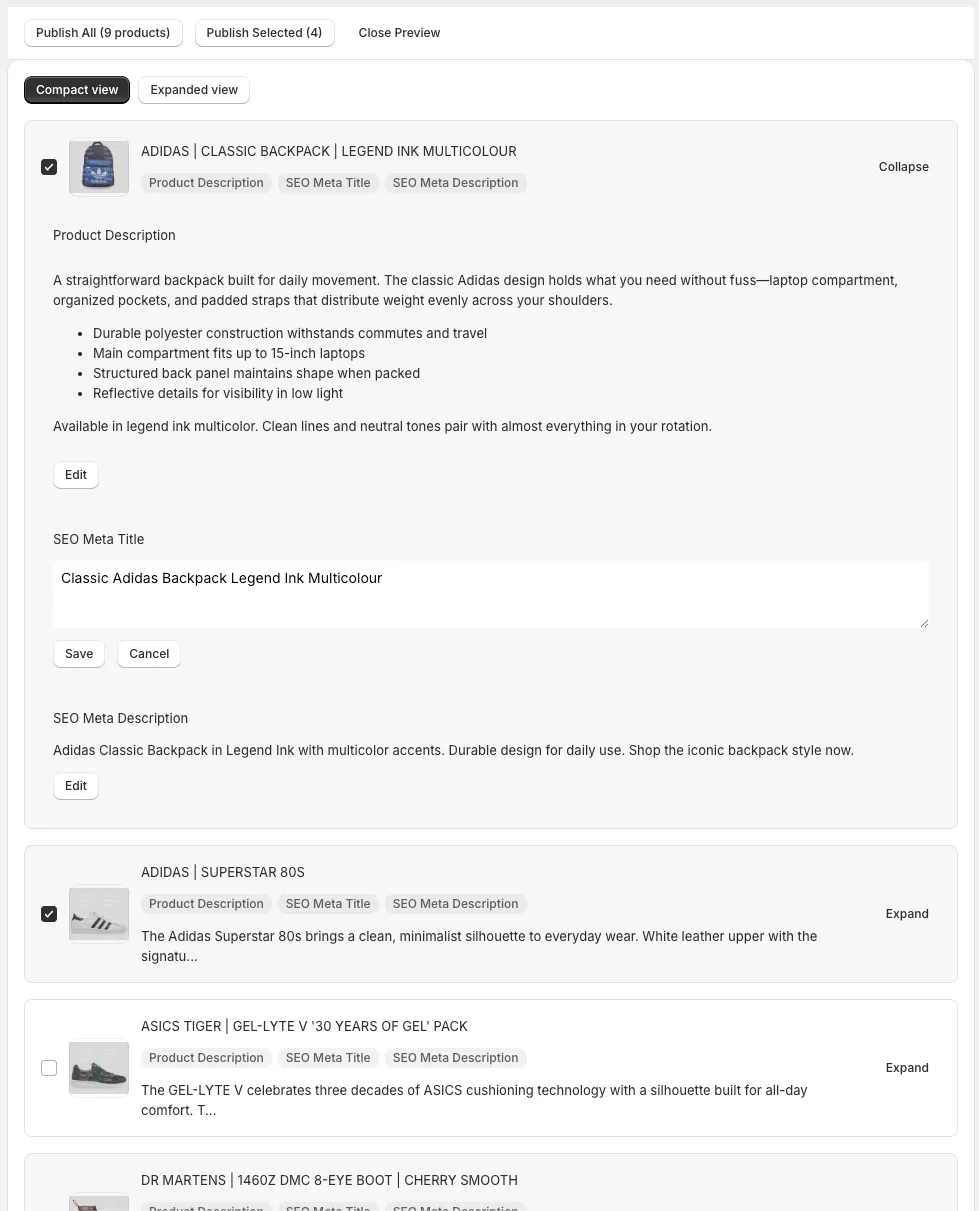The width and height of the screenshot is (979, 1211).
Task: Select the ASICS Tiger Gel-Lyte V checkbox
Action: pos(49,1068)
